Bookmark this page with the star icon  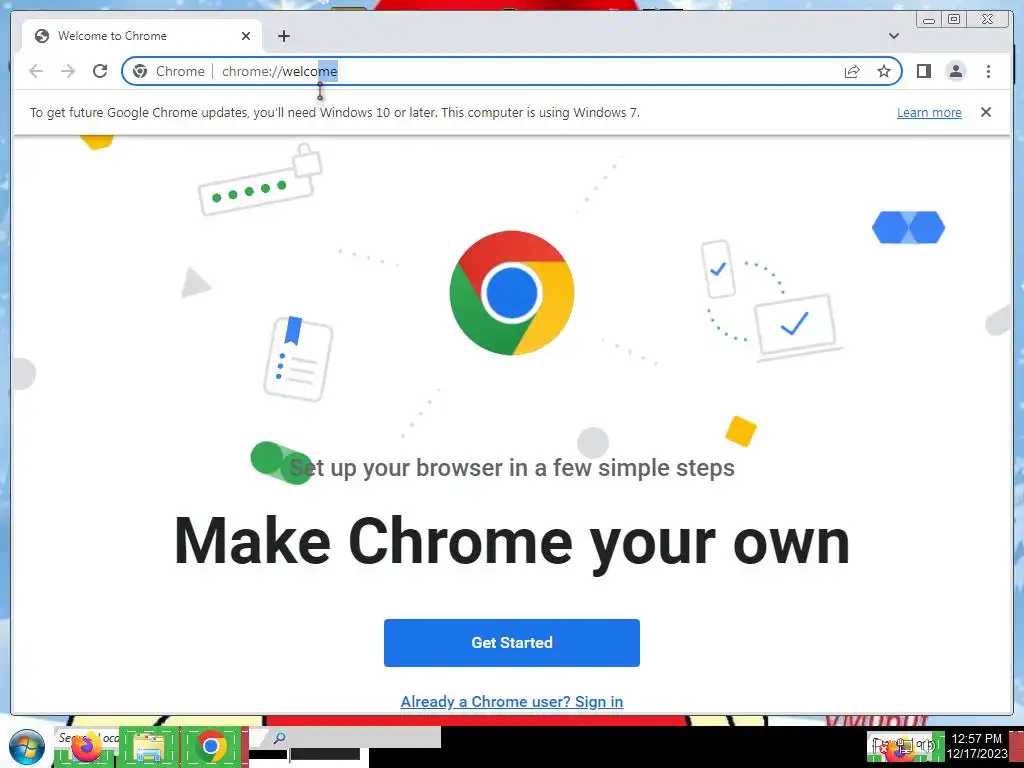click(x=884, y=71)
